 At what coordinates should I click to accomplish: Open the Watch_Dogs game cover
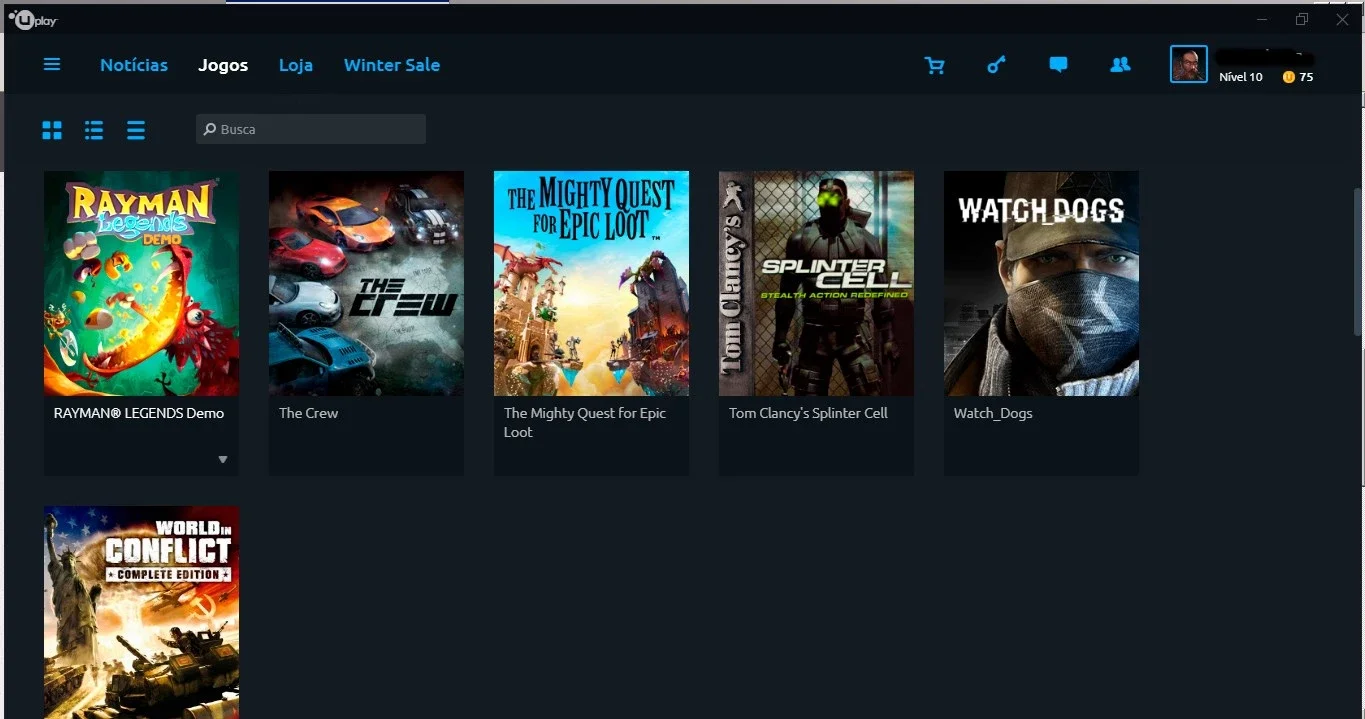tap(1041, 283)
